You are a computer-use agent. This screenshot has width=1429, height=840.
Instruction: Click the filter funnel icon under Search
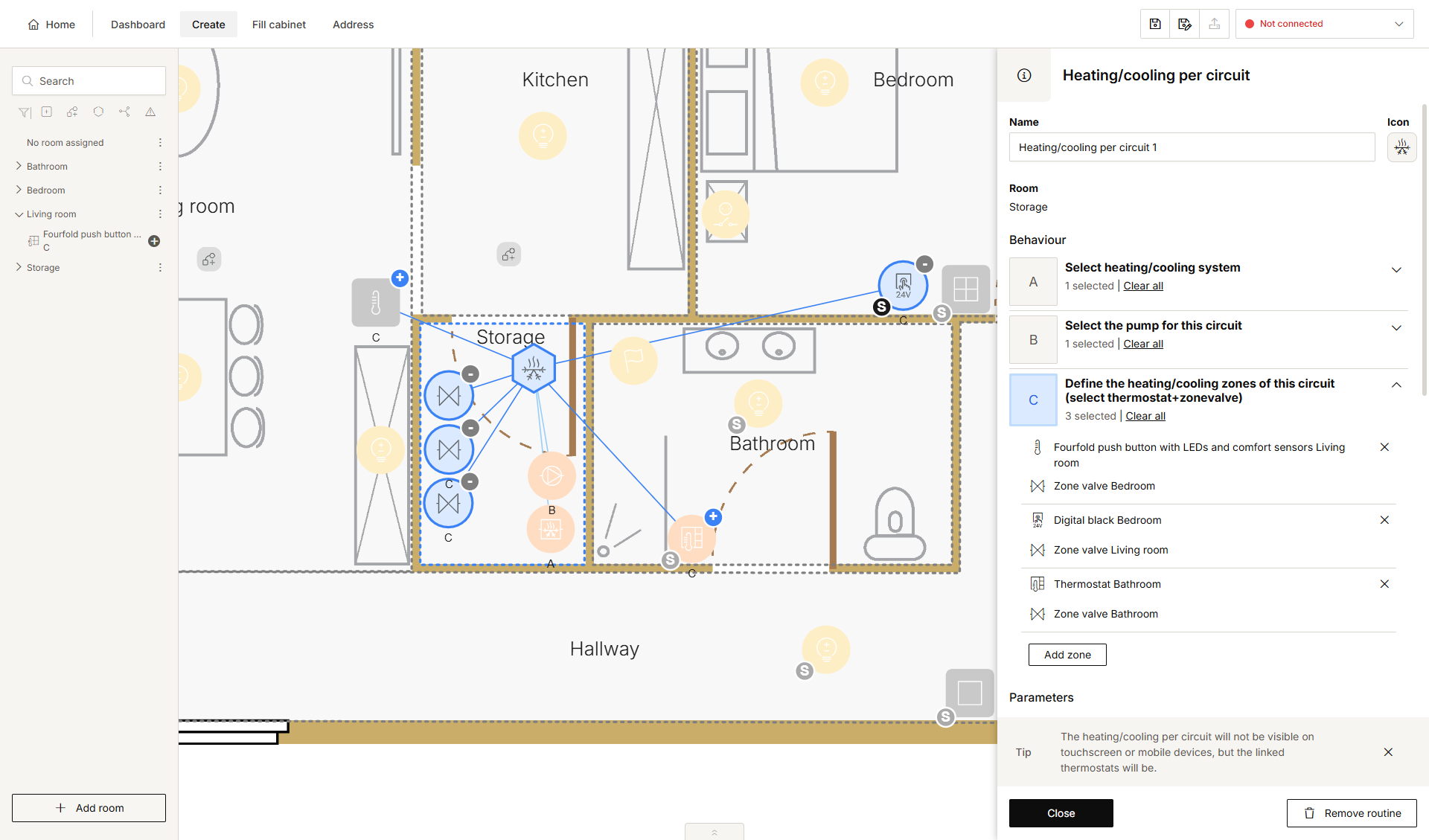tap(25, 112)
